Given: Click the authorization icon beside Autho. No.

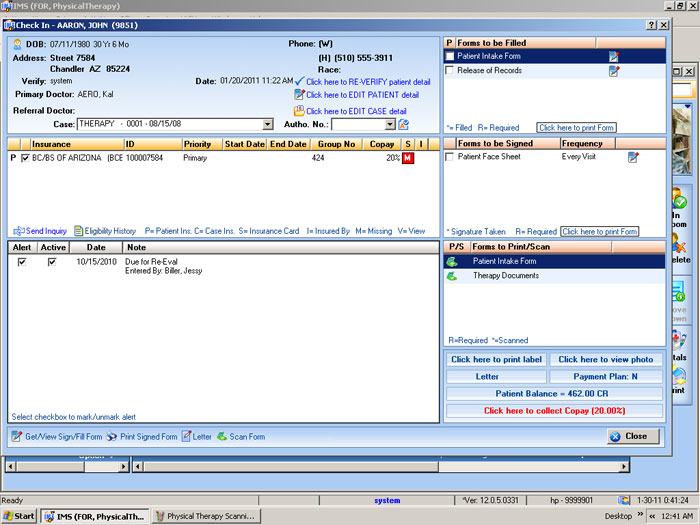Looking at the screenshot, I should pos(404,124).
